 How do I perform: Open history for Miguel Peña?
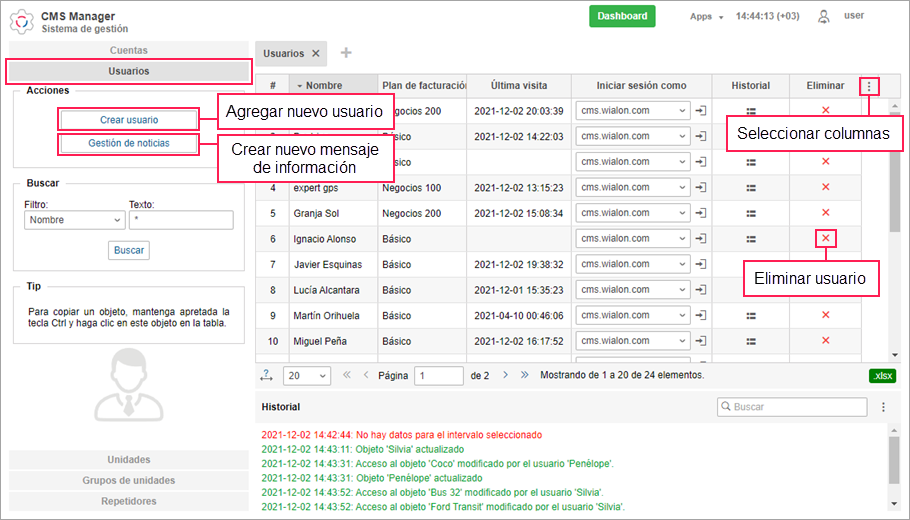(751, 341)
